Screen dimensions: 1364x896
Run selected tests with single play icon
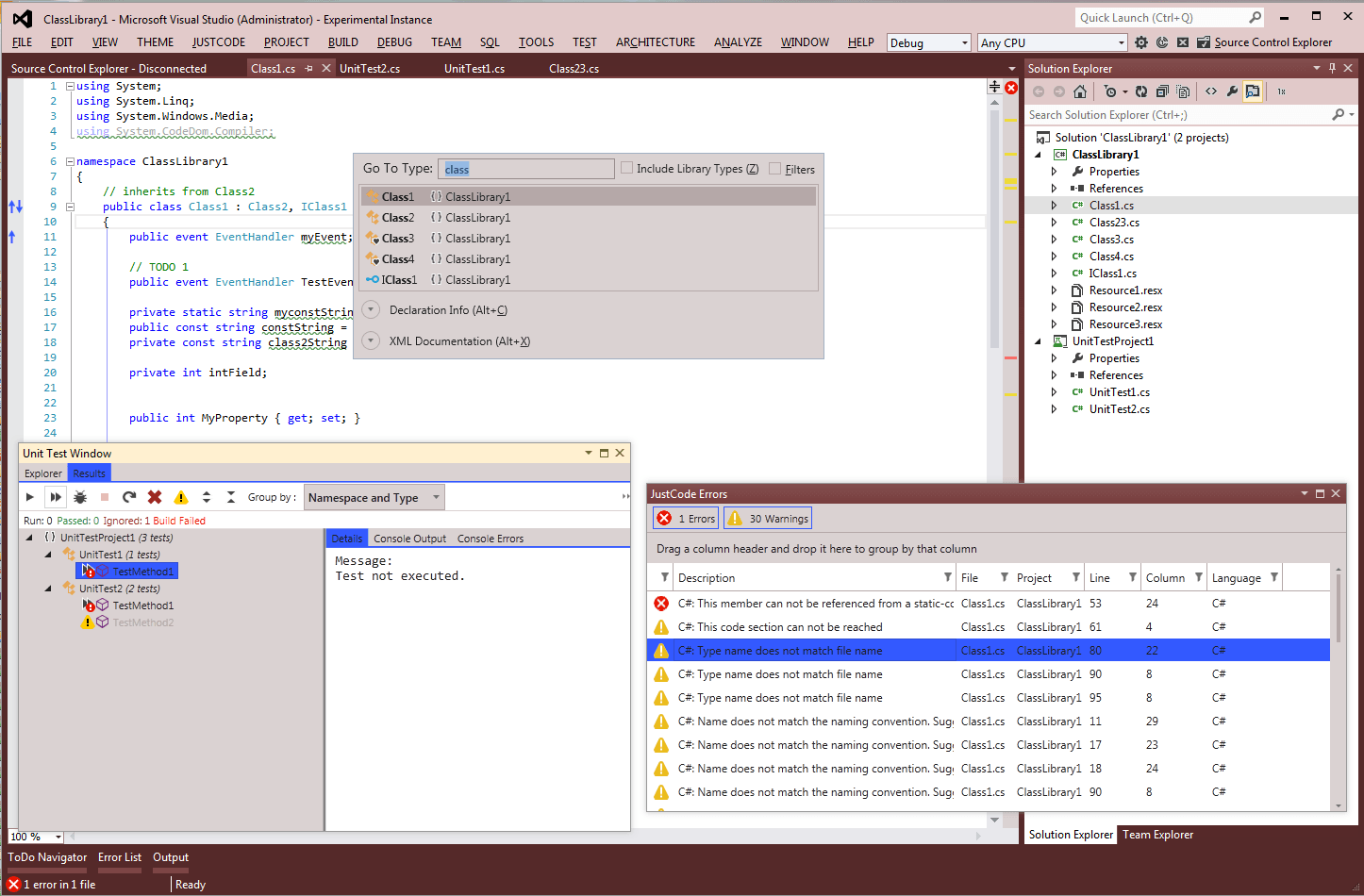click(30, 497)
